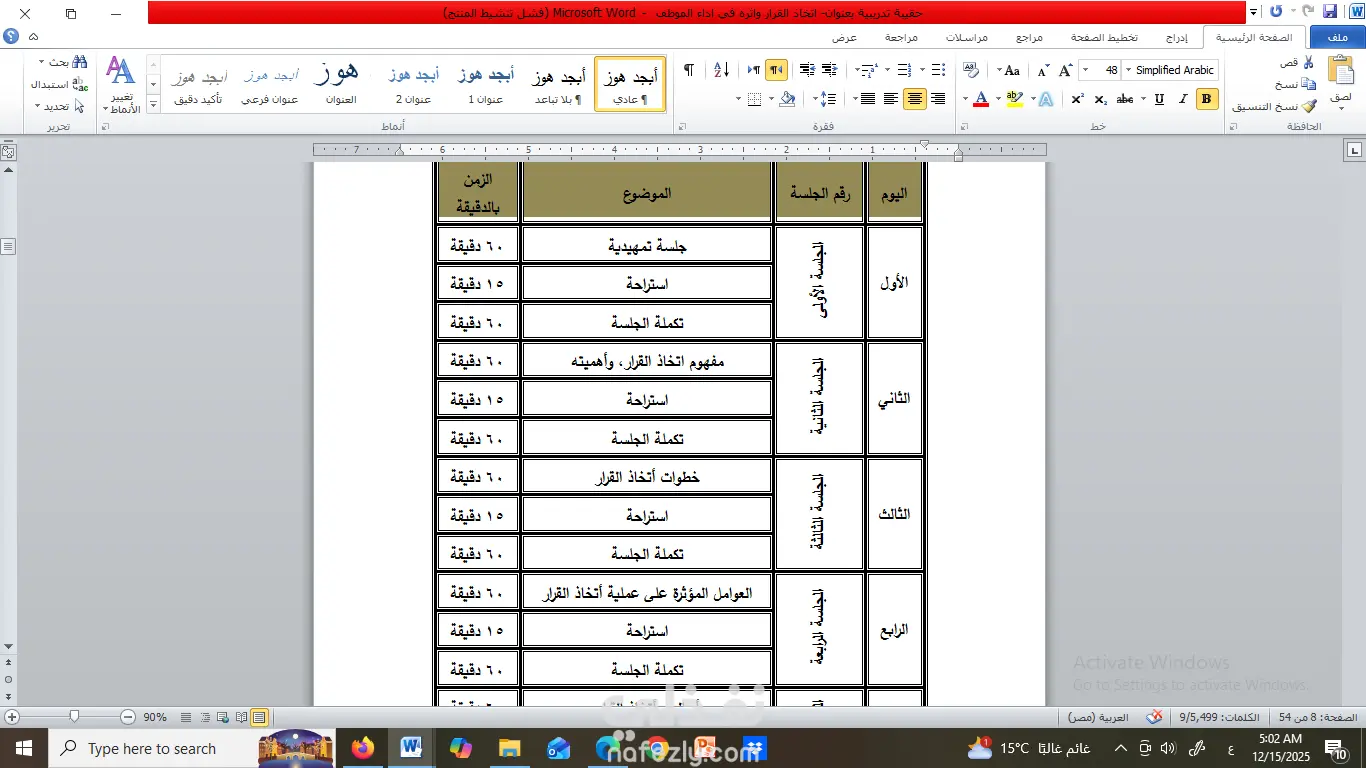Click the multilevel list icon
1366x768 pixels.
tap(869, 70)
